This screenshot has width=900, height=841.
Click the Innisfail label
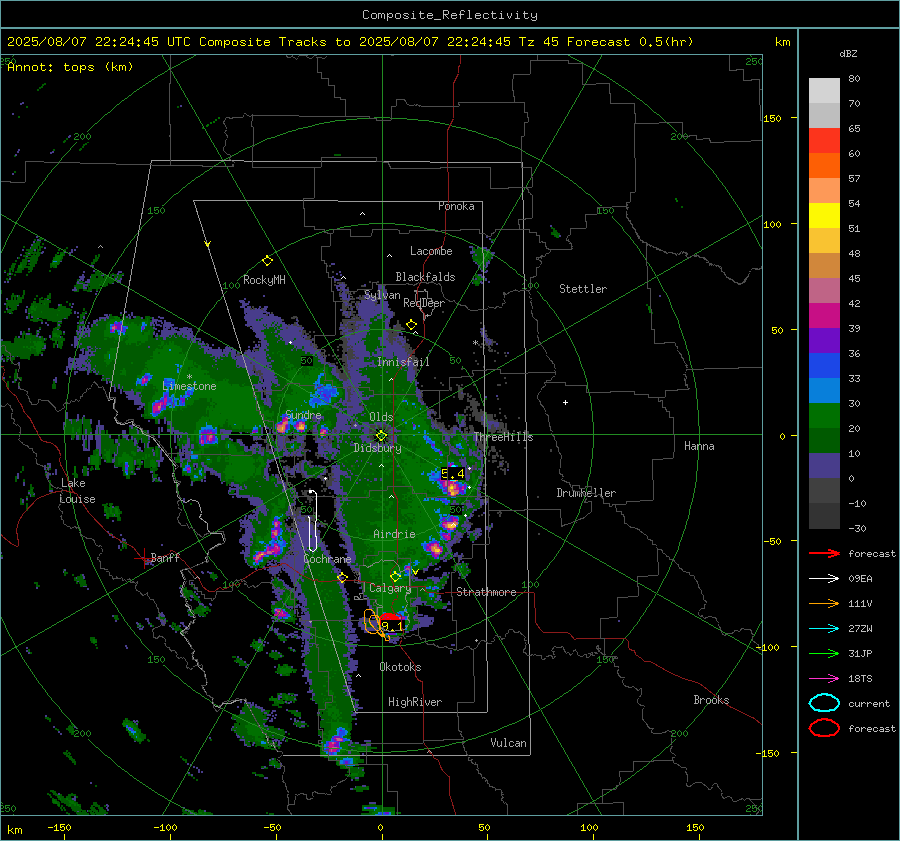point(403,362)
